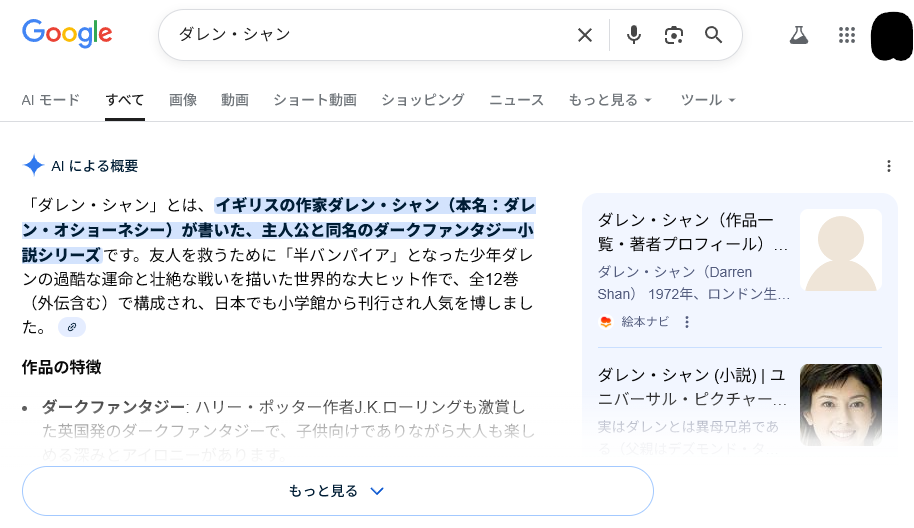Screen dimensions: 914x528
Task: Click the Google logo
Action: coord(67,33)
